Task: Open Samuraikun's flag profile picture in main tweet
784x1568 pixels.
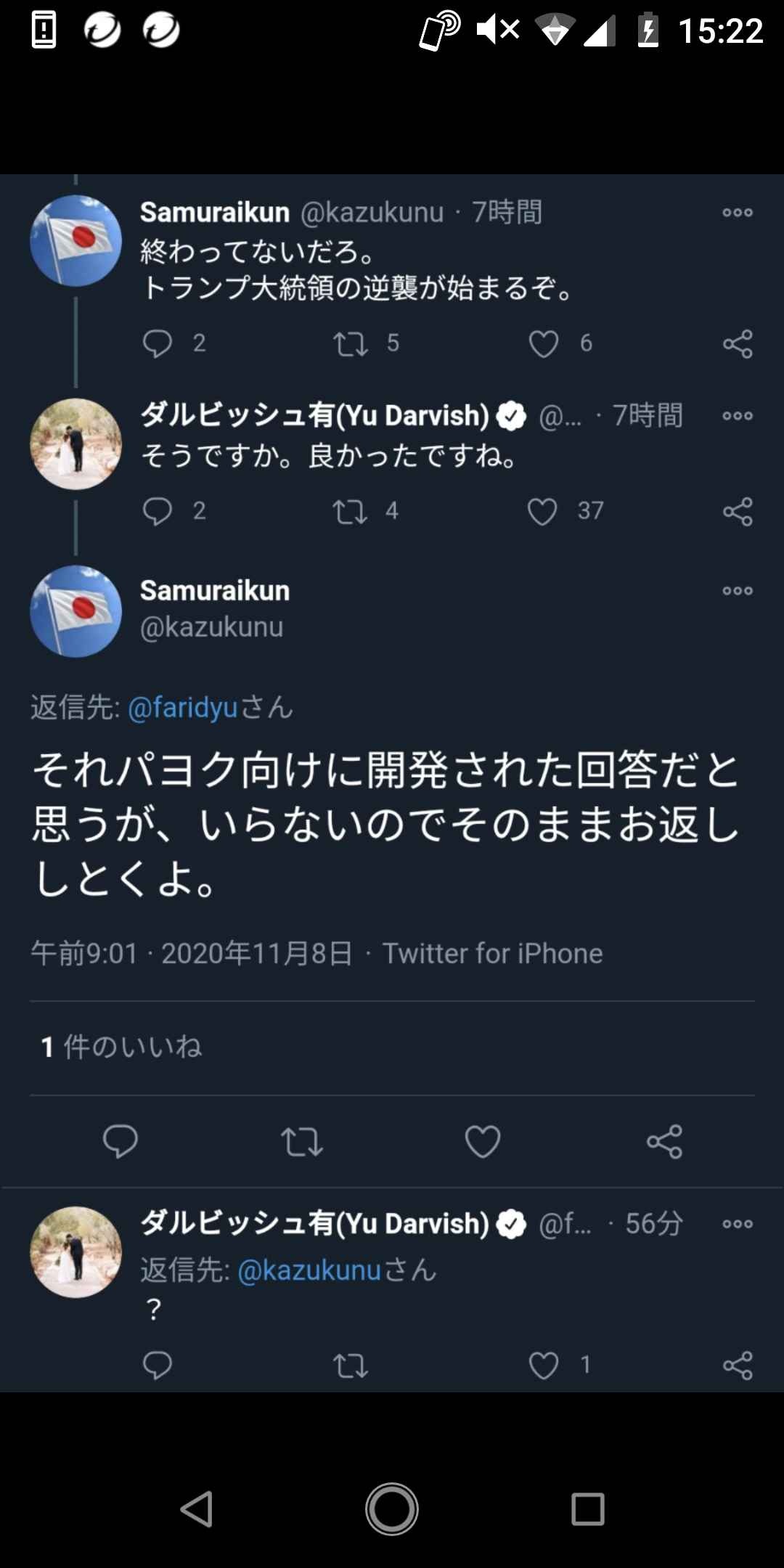Action: pos(76,611)
